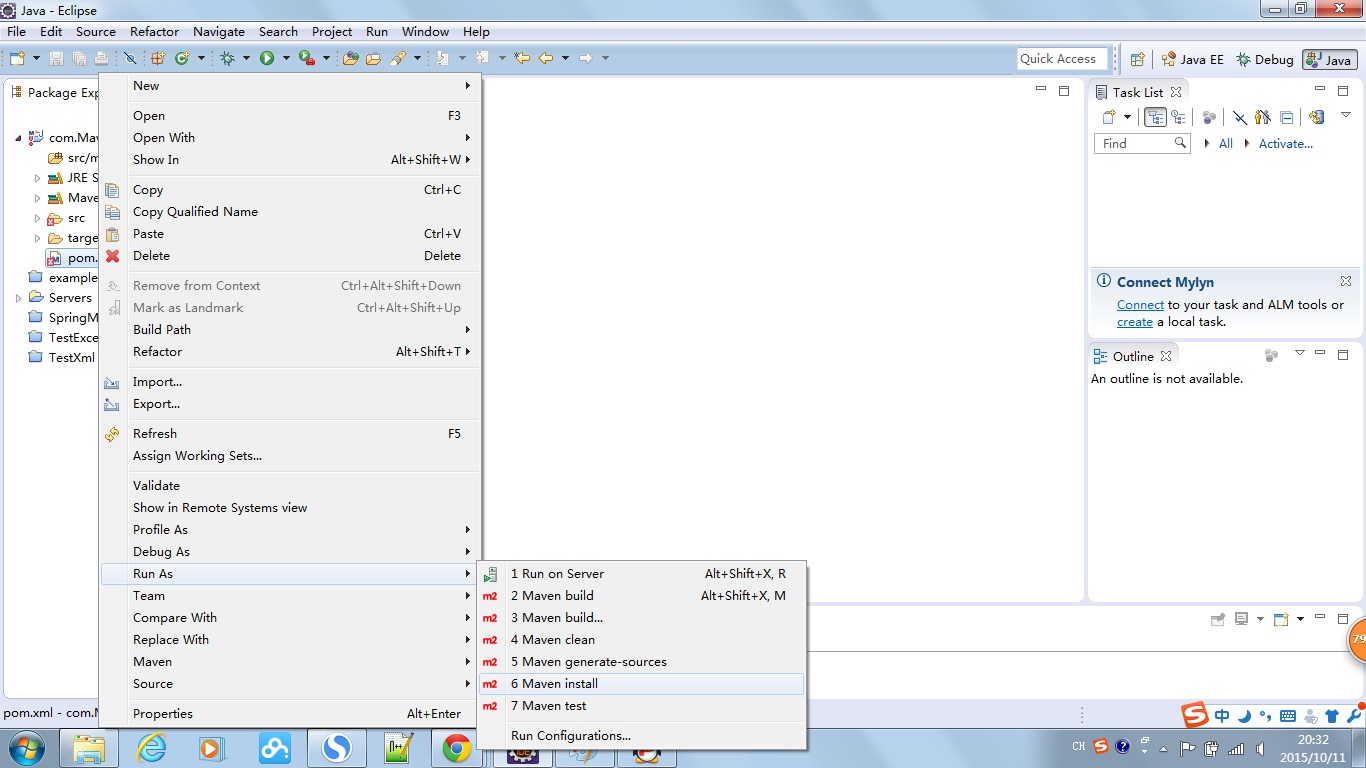
Task: Toggle Show Only My Tasks in Task List
Action: tap(1262, 117)
